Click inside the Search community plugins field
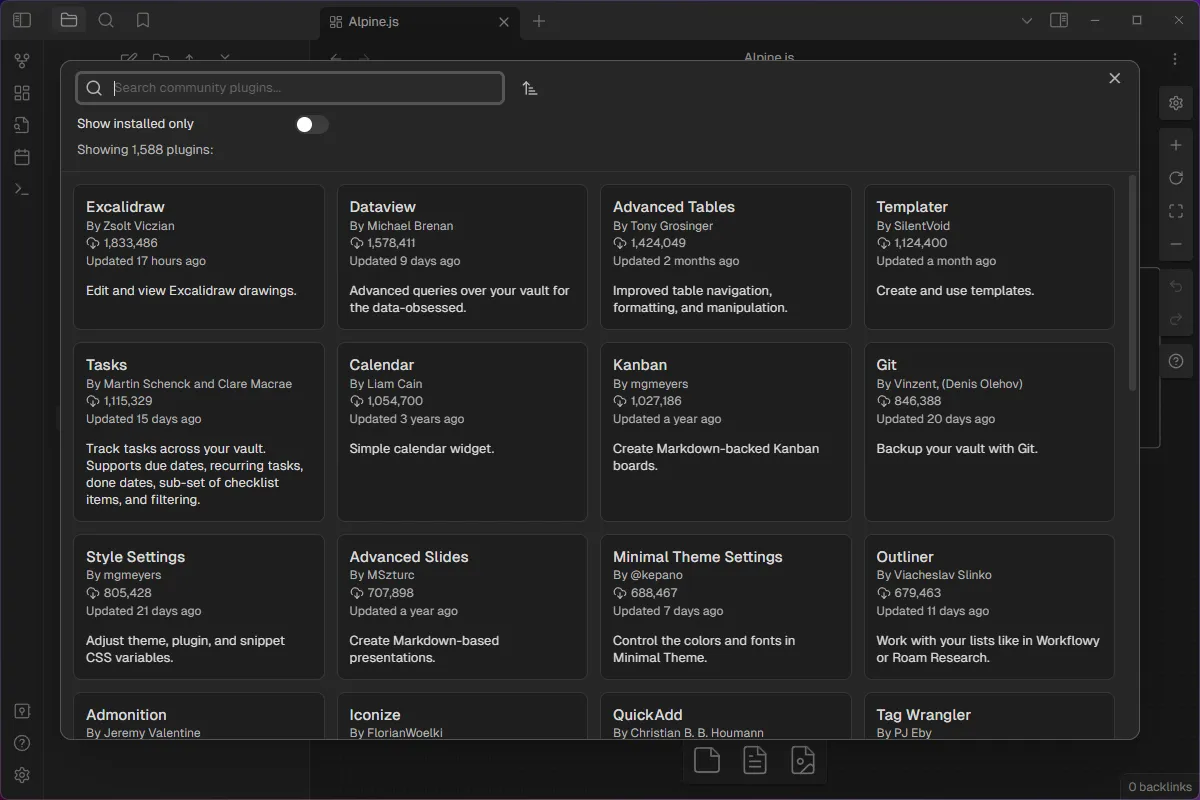The image size is (1200, 800). pos(290,88)
